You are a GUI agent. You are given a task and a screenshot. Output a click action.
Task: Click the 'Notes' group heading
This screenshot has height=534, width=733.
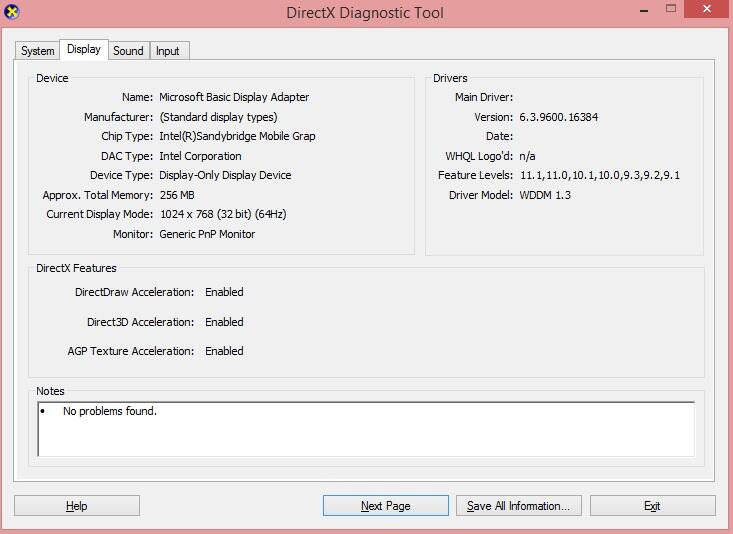coord(50,391)
